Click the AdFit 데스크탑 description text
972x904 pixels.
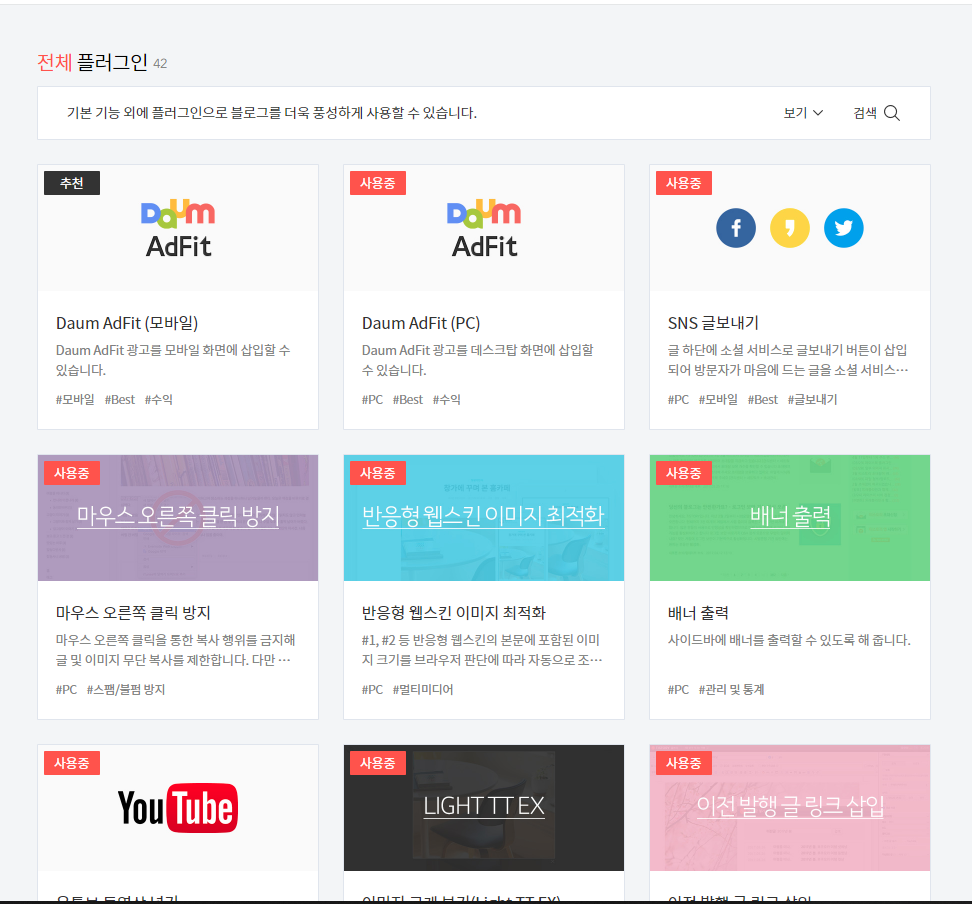(x=478, y=360)
